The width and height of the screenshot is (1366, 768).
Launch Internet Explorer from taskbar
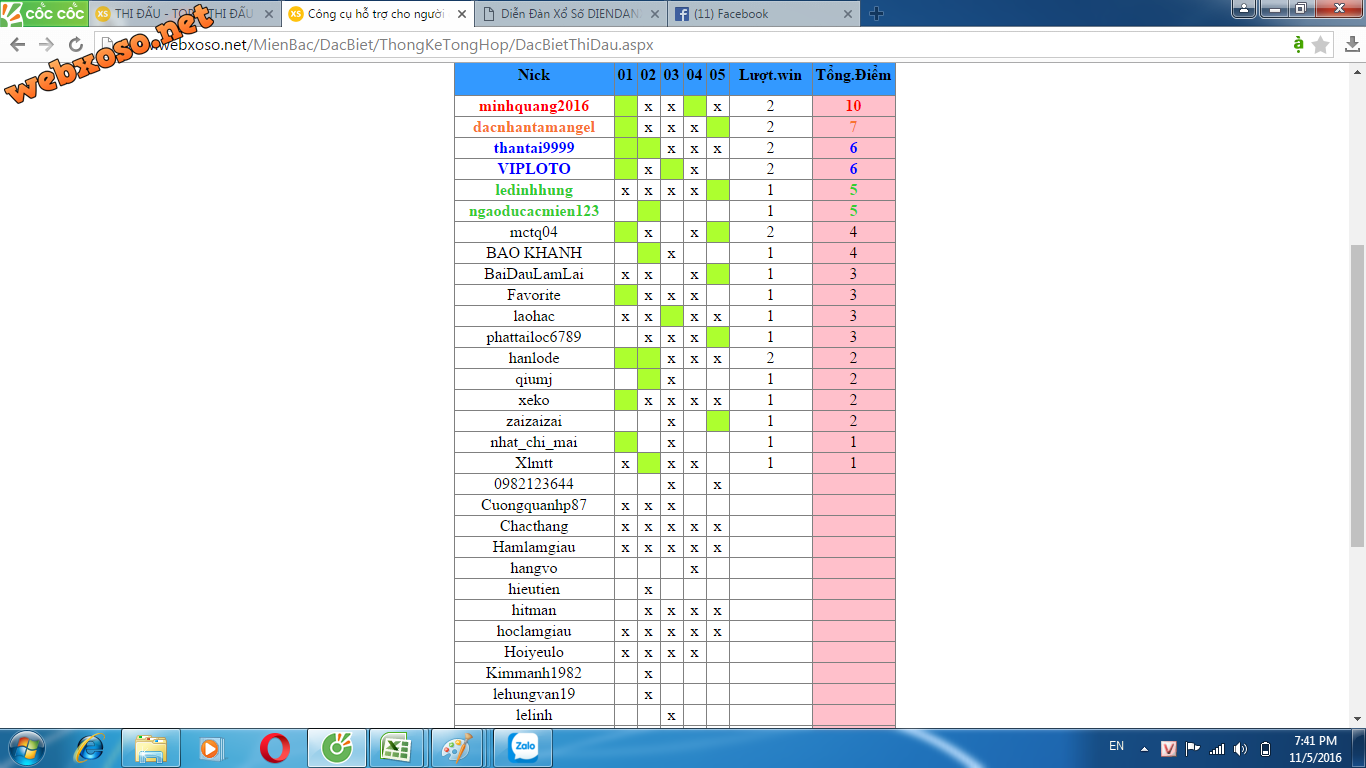(90, 748)
